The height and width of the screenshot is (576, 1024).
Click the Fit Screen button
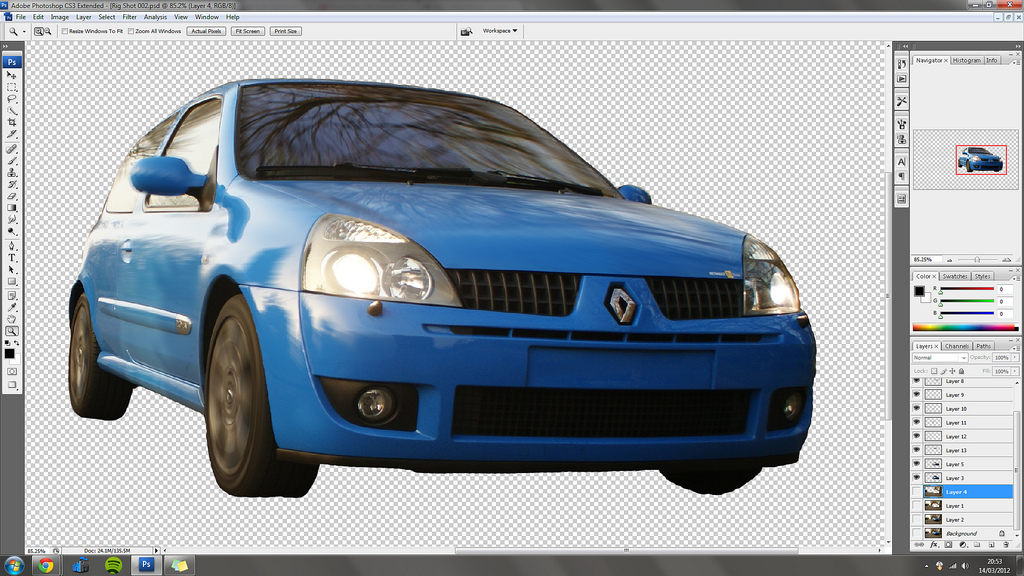[247, 31]
